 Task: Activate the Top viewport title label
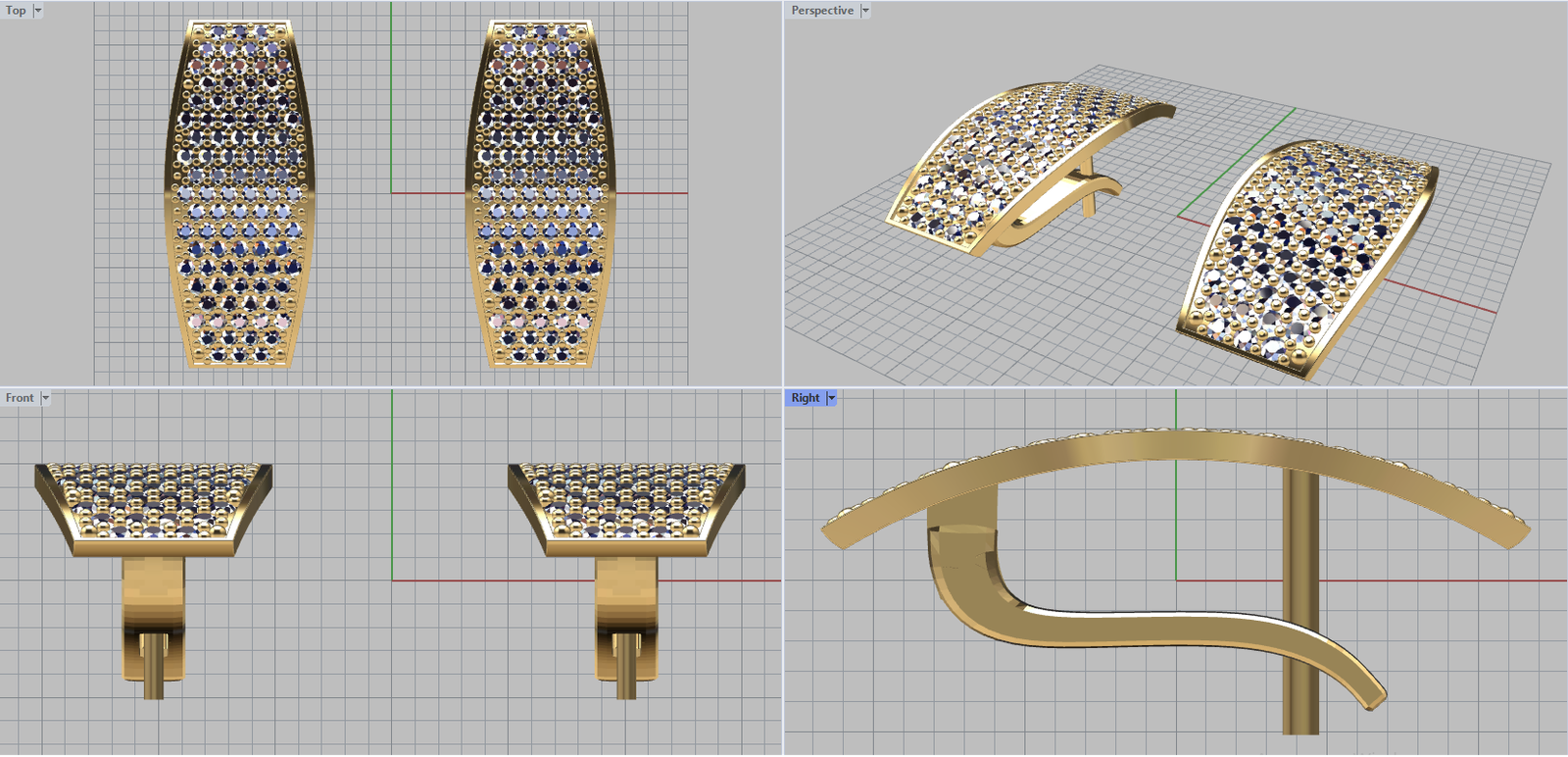(x=16, y=11)
